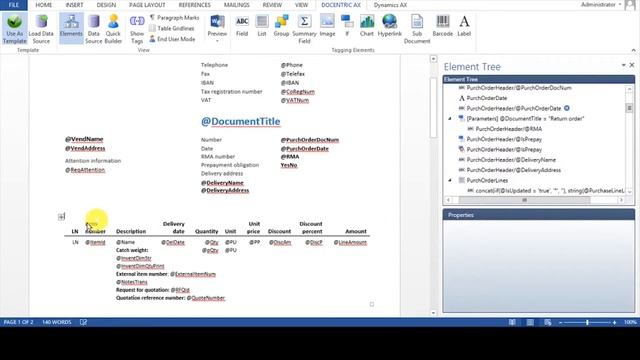Click the @VendName tag in document

[84, 139]
